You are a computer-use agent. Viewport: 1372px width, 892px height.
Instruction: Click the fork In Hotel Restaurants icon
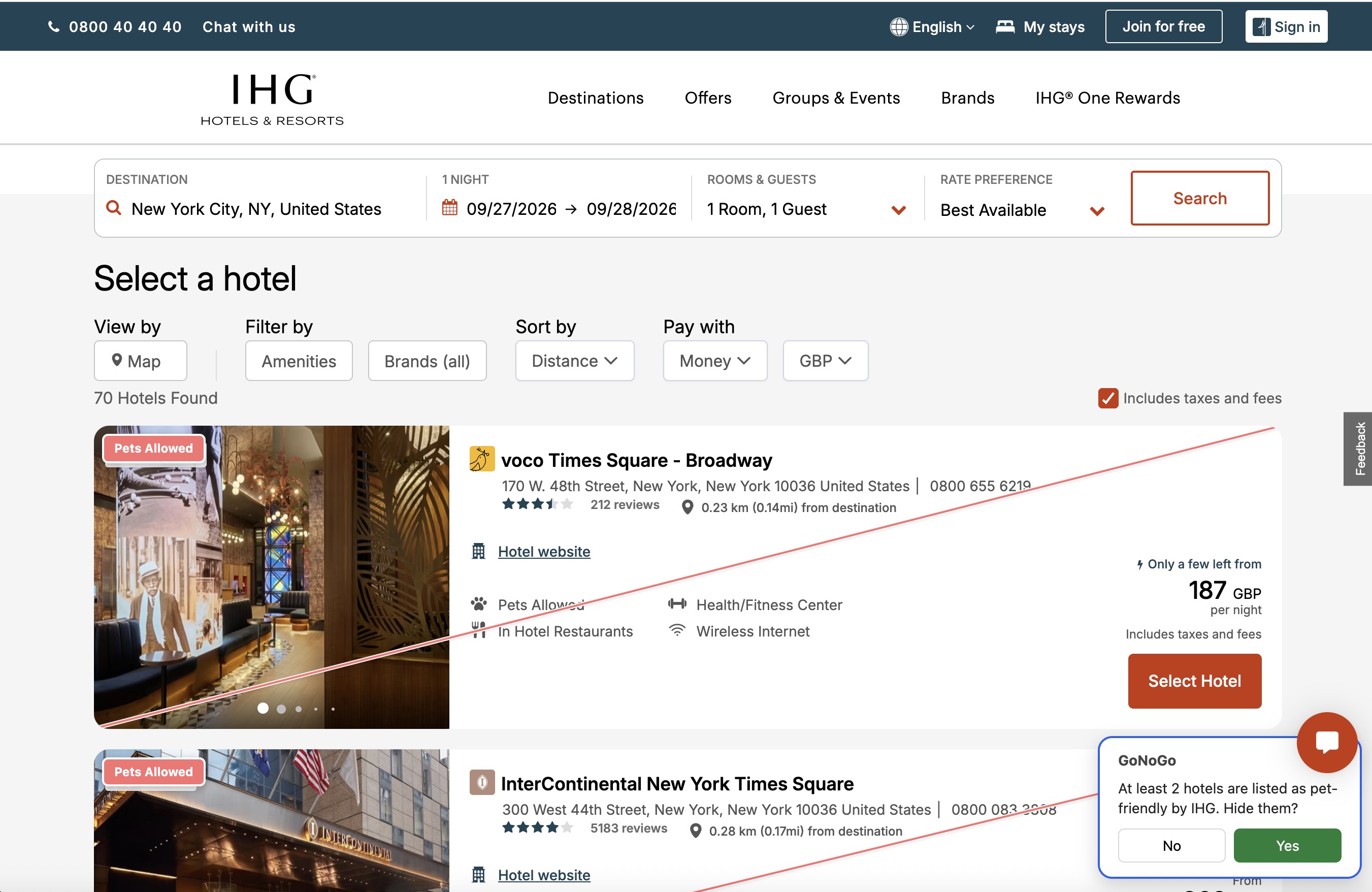(x=478, y=630)
